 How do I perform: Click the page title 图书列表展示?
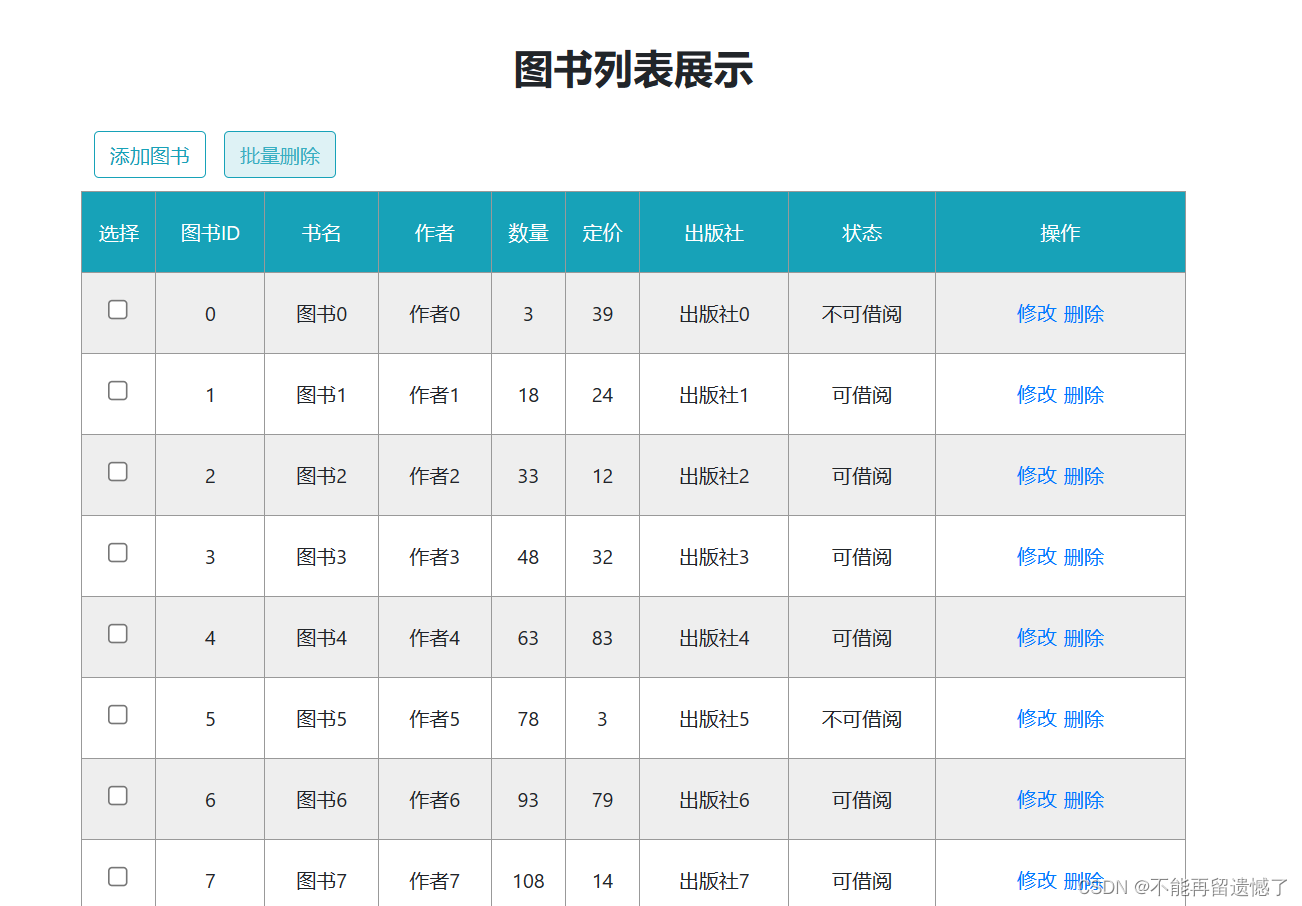(x=633, y=70)
